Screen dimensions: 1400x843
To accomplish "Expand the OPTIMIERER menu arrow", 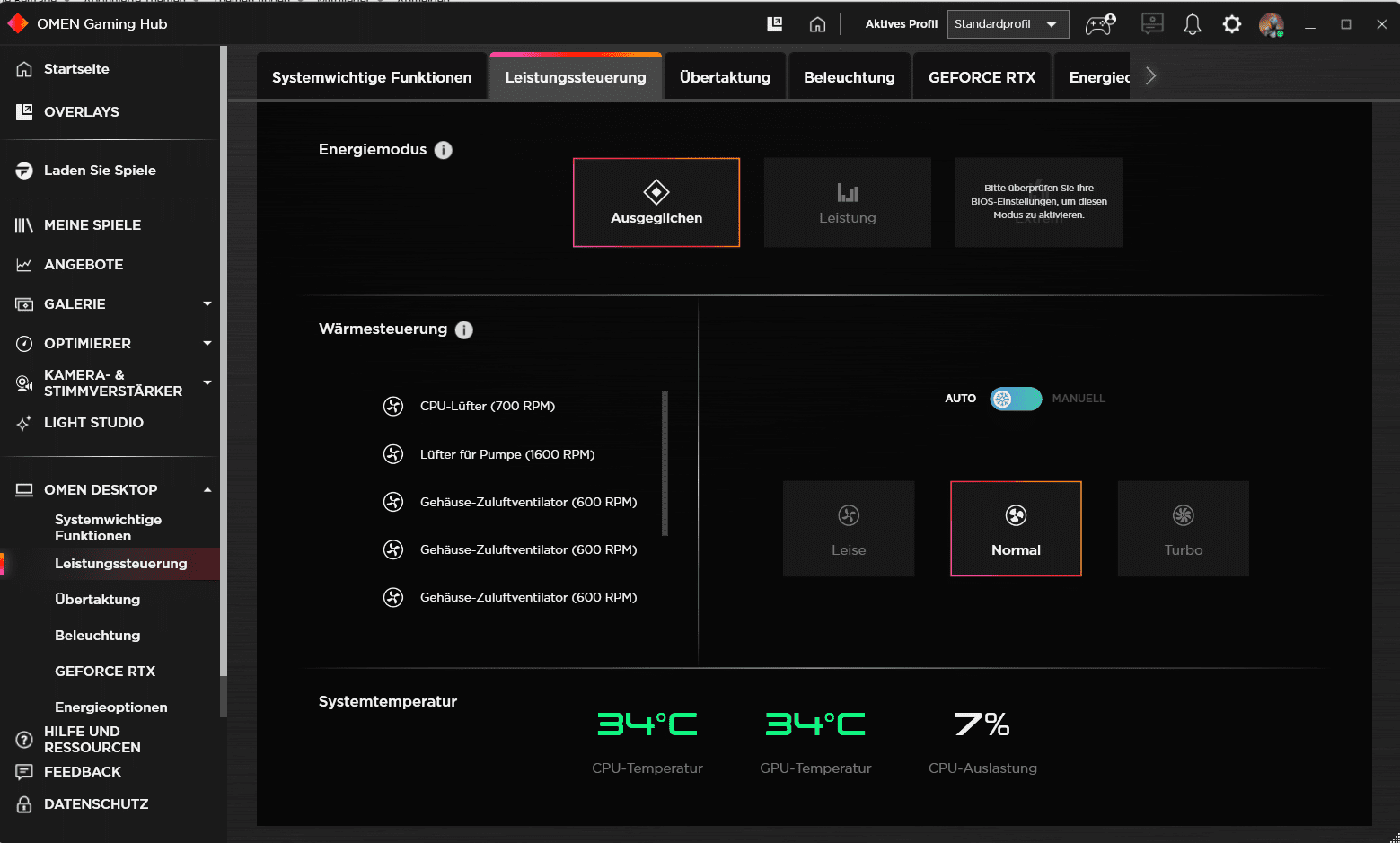I will [207, 344].
